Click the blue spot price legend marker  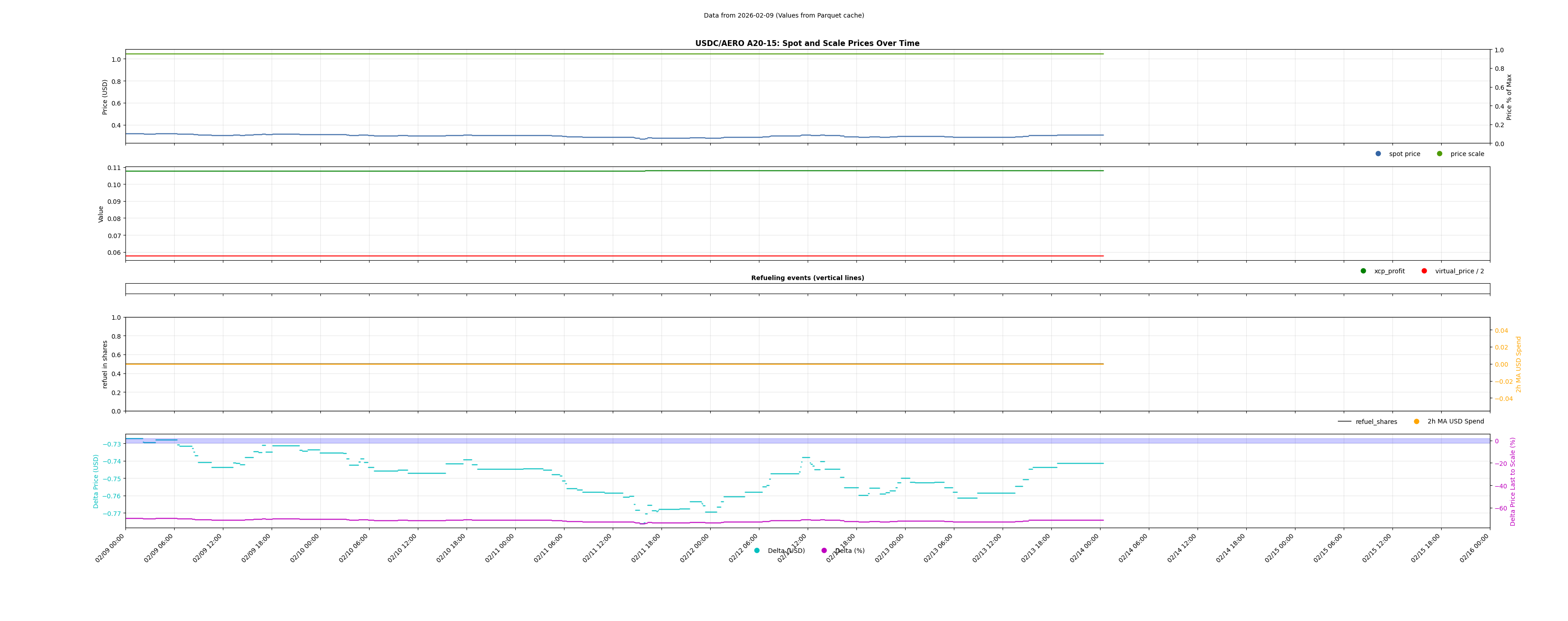point(1378,154)
